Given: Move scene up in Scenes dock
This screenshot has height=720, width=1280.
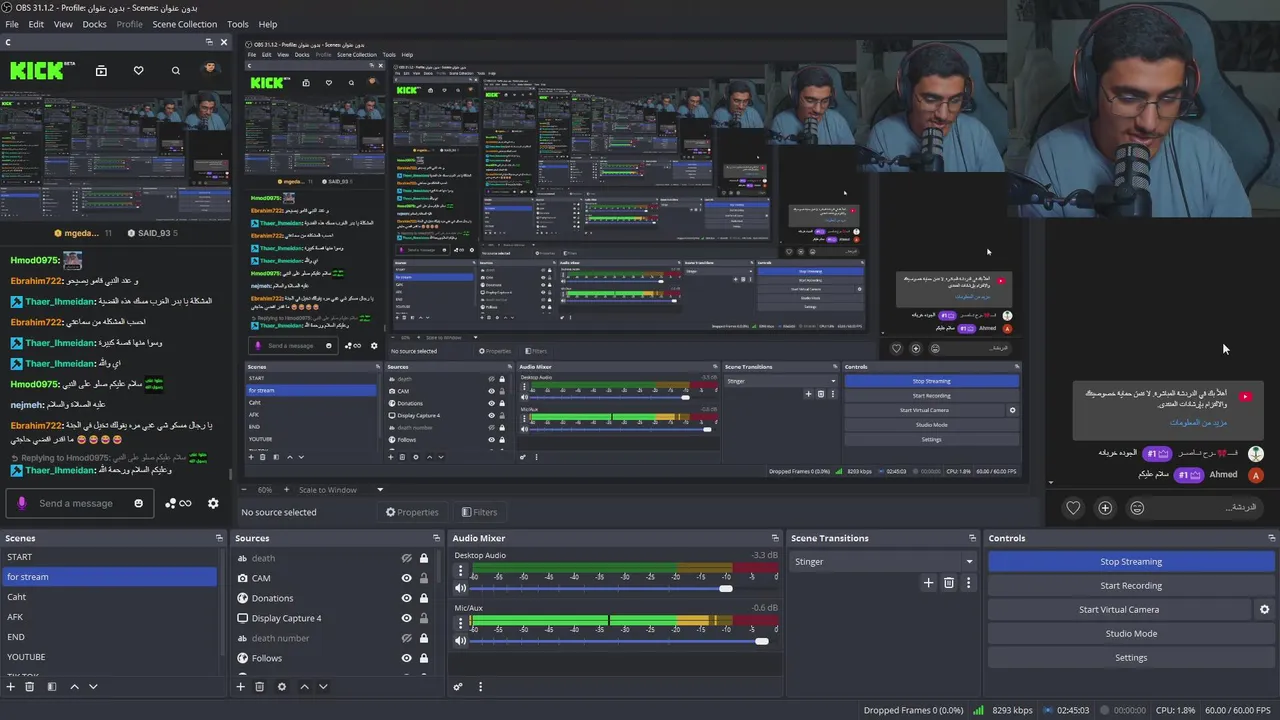Looking at the screenshot, I should click(x=74, y=686).
